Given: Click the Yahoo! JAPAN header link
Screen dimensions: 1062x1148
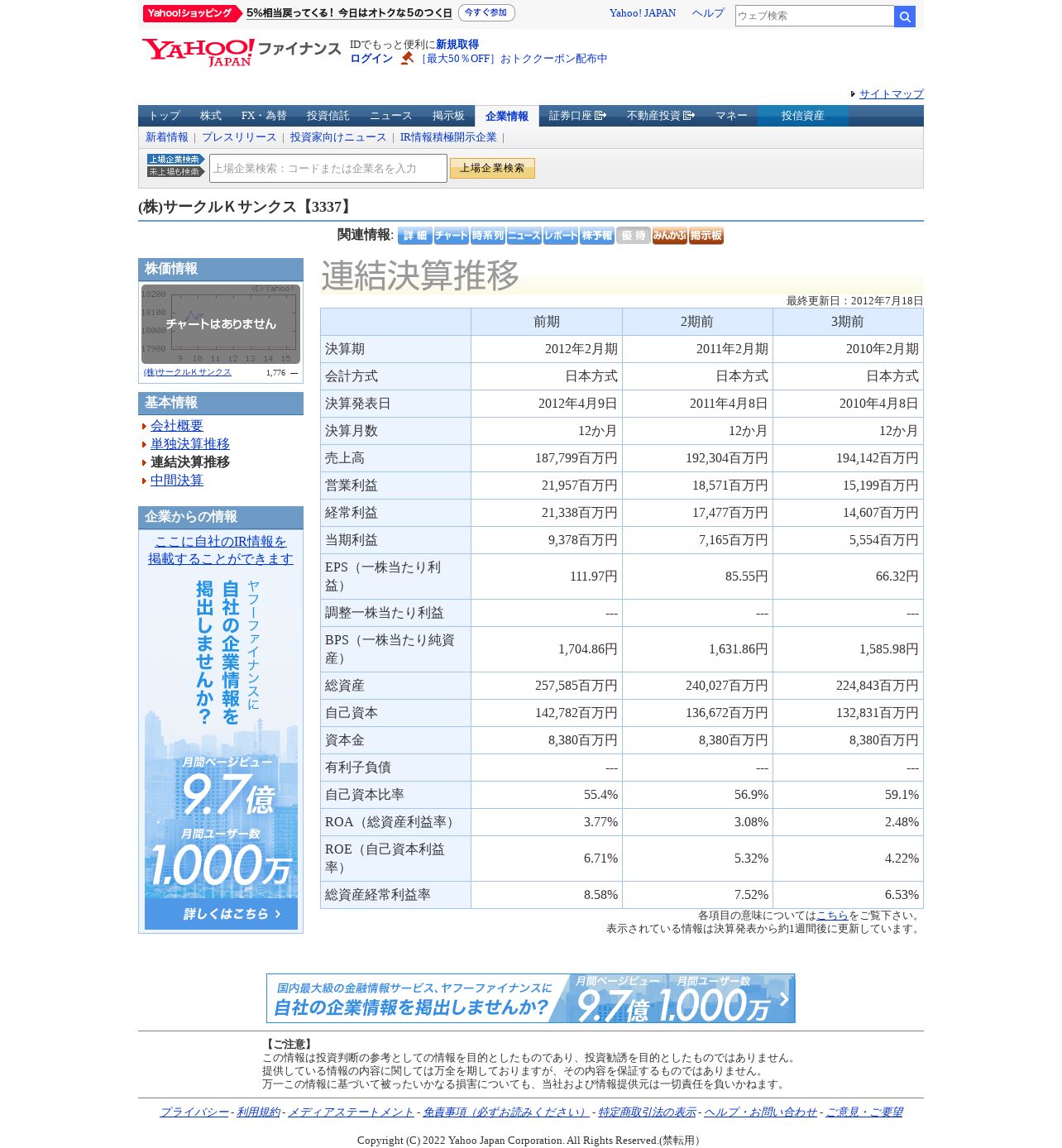Looking at the screenshot, I should tap(643, 13).
